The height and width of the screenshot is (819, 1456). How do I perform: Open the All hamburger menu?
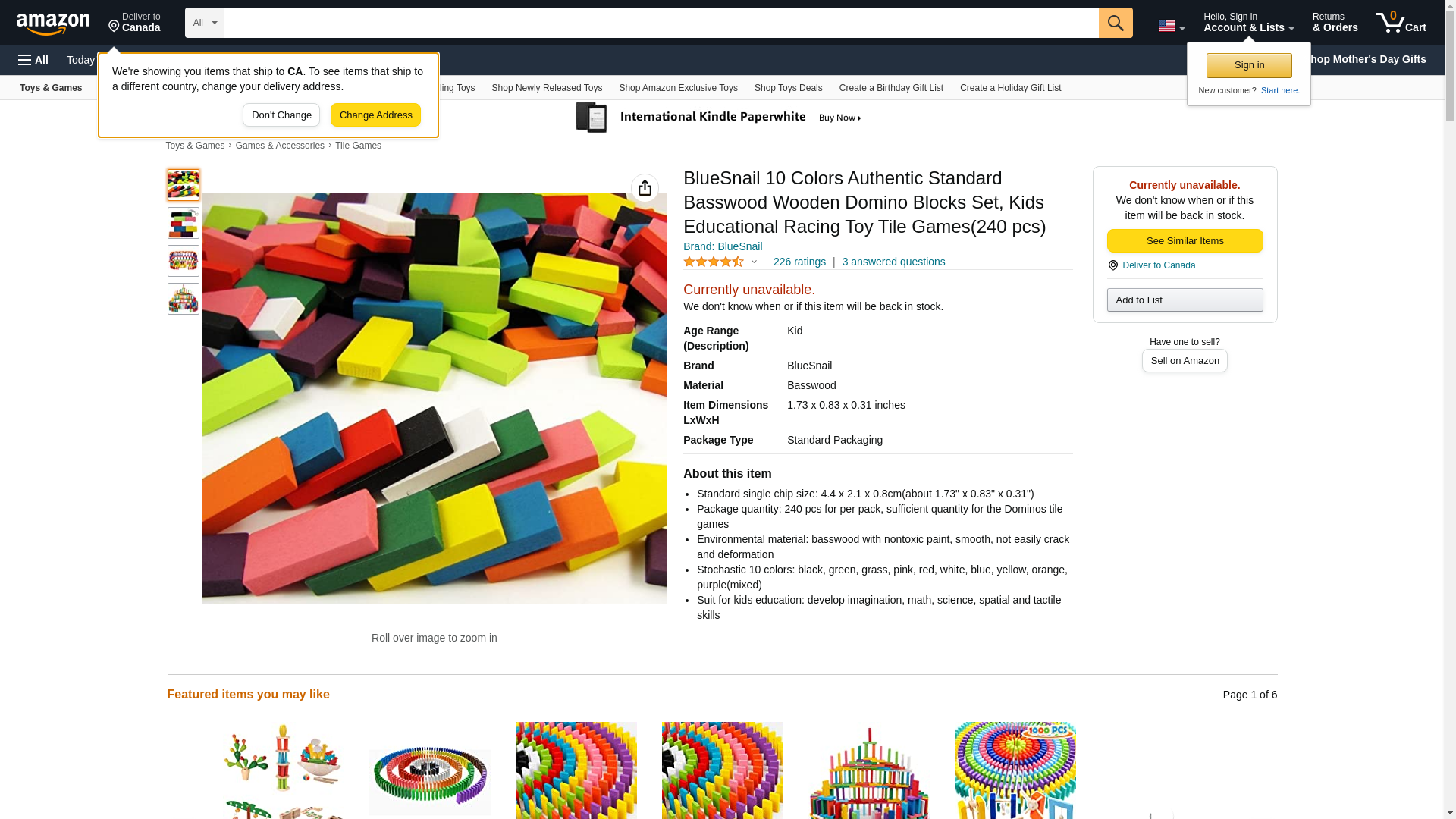pyautogui.click(x=33, y=60)
